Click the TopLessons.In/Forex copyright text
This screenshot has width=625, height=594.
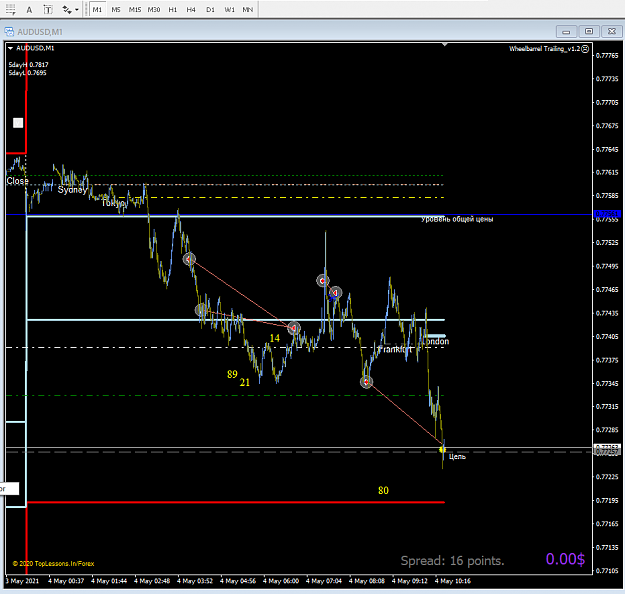pos(53,563)
